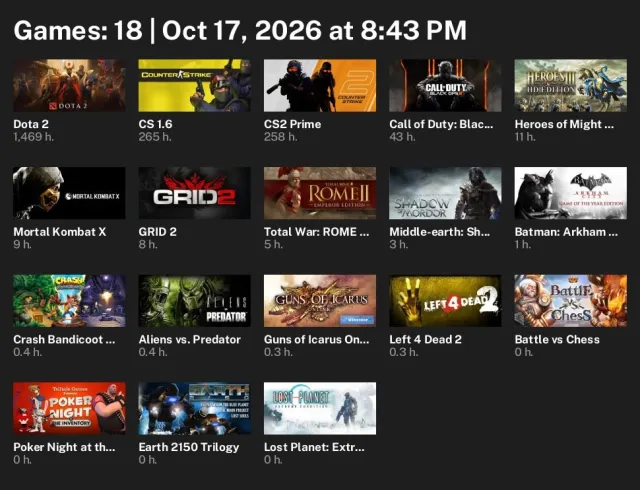Click the '1,469 h.' playtime value
Viewport: 640px width, 490px height.
(33, 137)
